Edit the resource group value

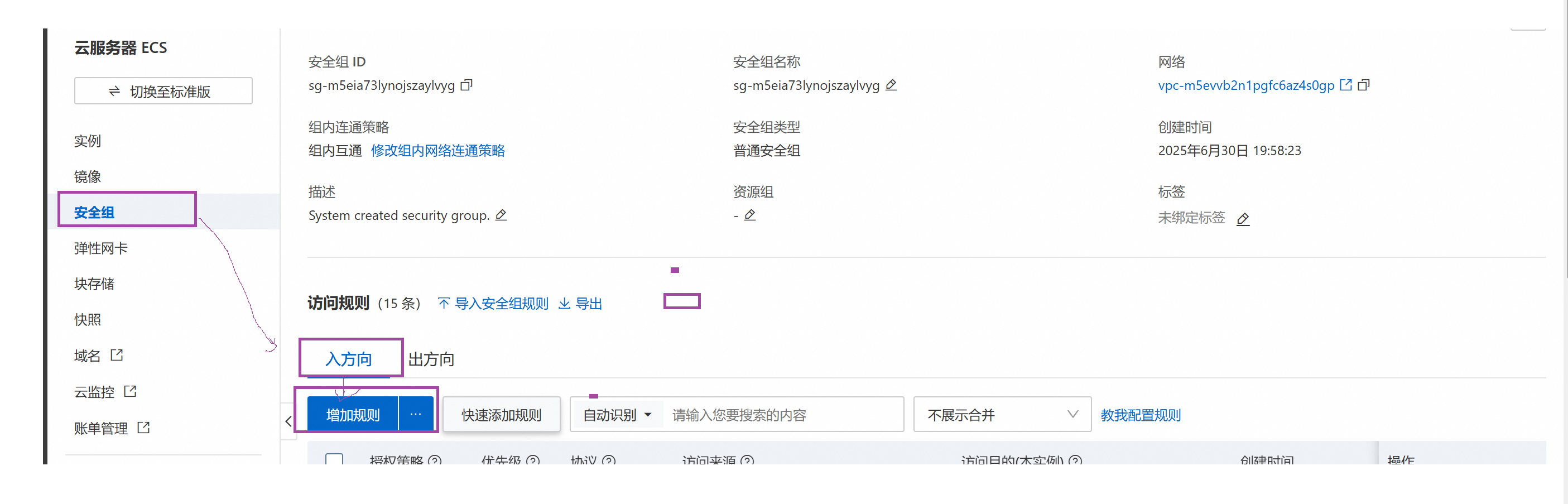[x=750, y=215]
